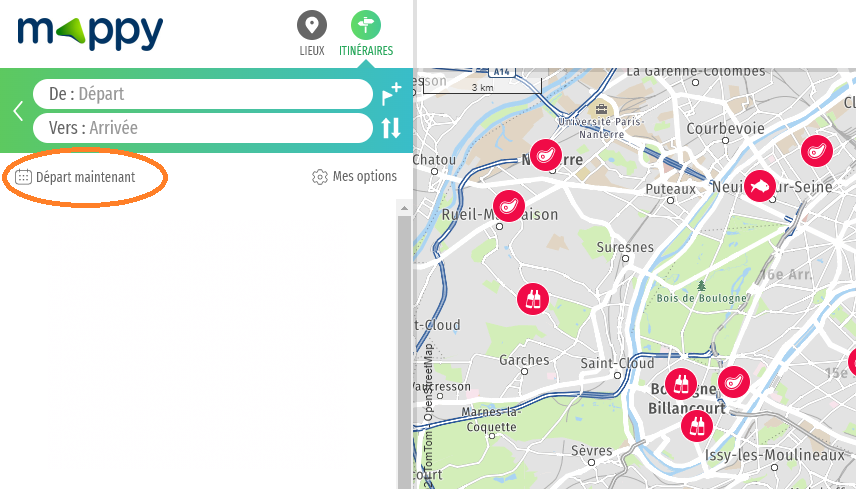This screenshot has height=489, width=856.
Task: Add a waypoint with the flag plus icon
Action: coord(391,94)
